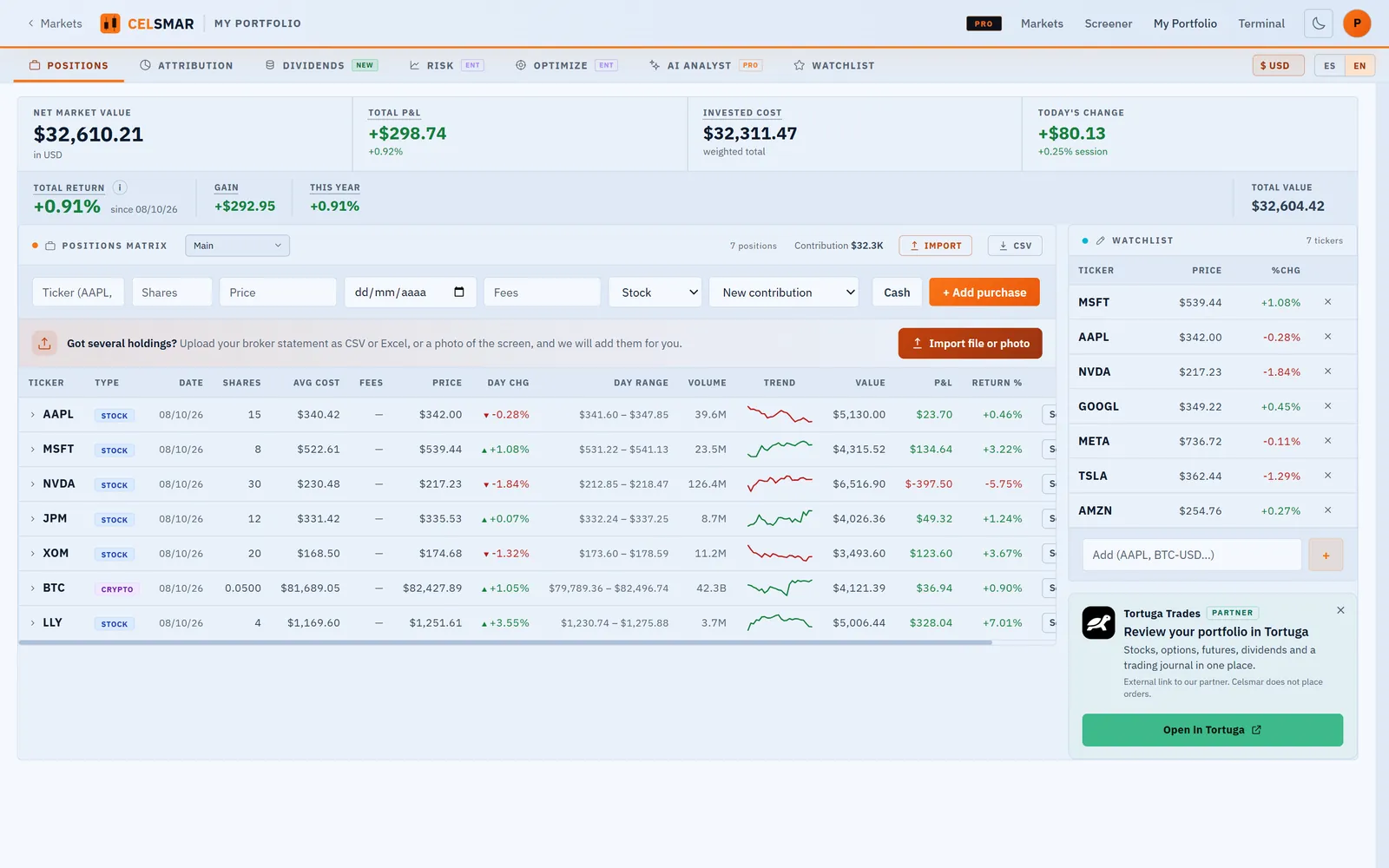This screenshot has width=1389, height=868.
Task: Expand the NVDA position row
Action: click(x=33, y=484)
